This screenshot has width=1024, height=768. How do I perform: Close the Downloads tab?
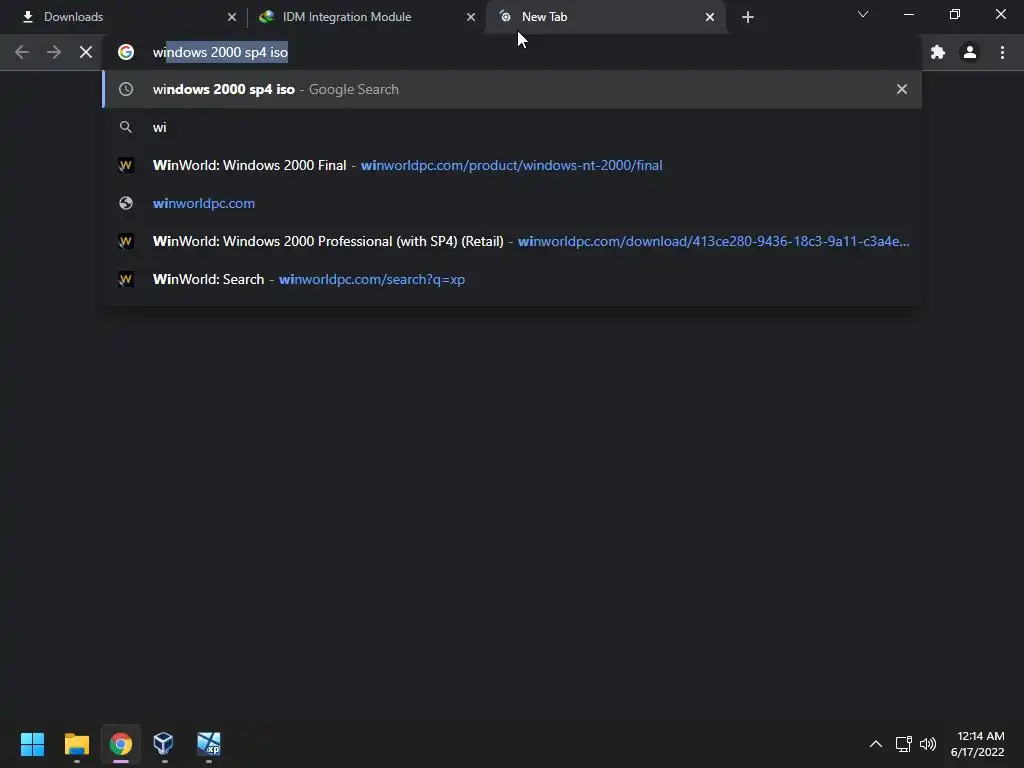tap(232, 17)
